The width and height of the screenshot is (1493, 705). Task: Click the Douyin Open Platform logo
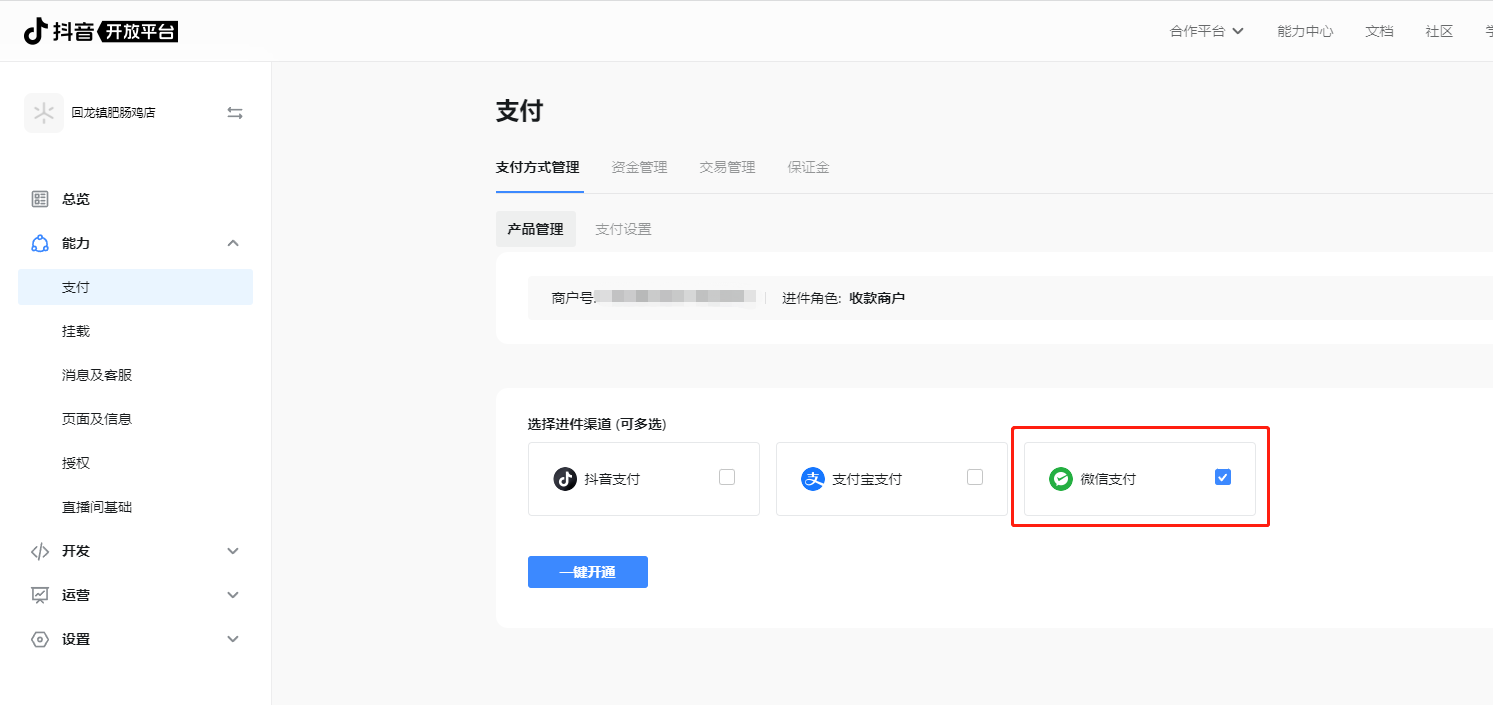pyautogui.click(x=101, y=31)
